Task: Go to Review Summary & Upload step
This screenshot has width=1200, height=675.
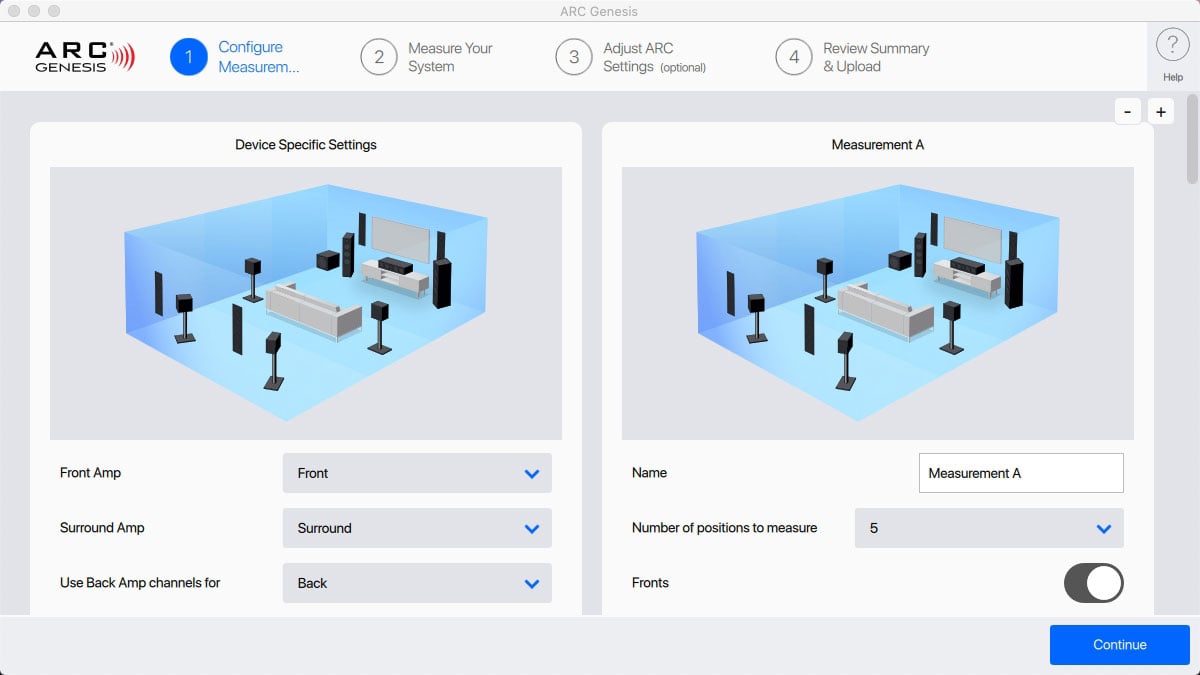Action: point(876,57)
